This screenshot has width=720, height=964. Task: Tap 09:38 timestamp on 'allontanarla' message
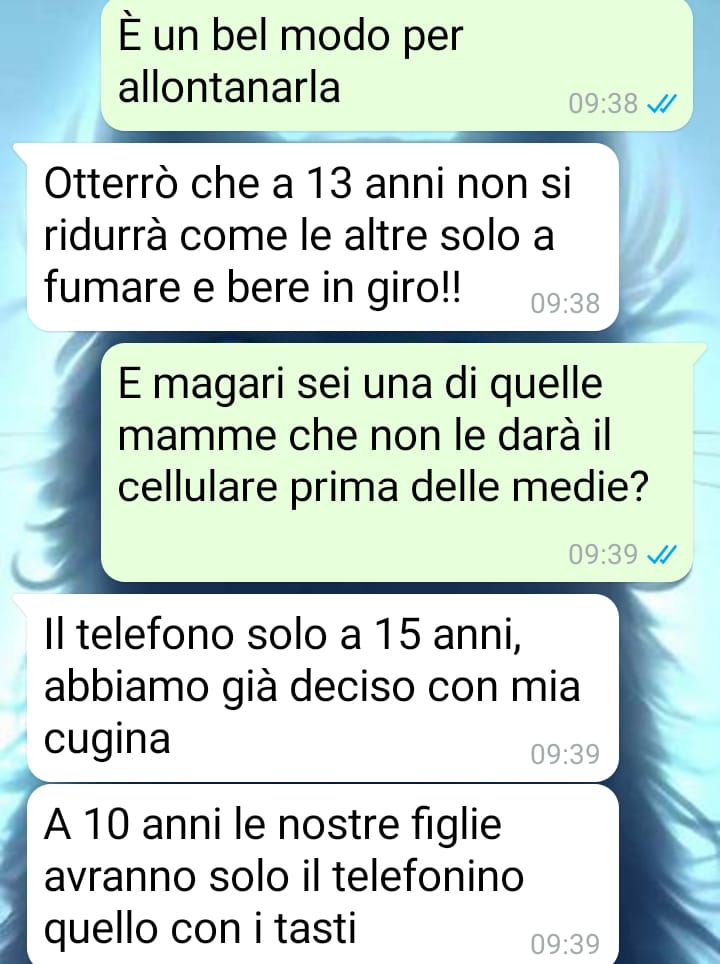click(603, 104)
